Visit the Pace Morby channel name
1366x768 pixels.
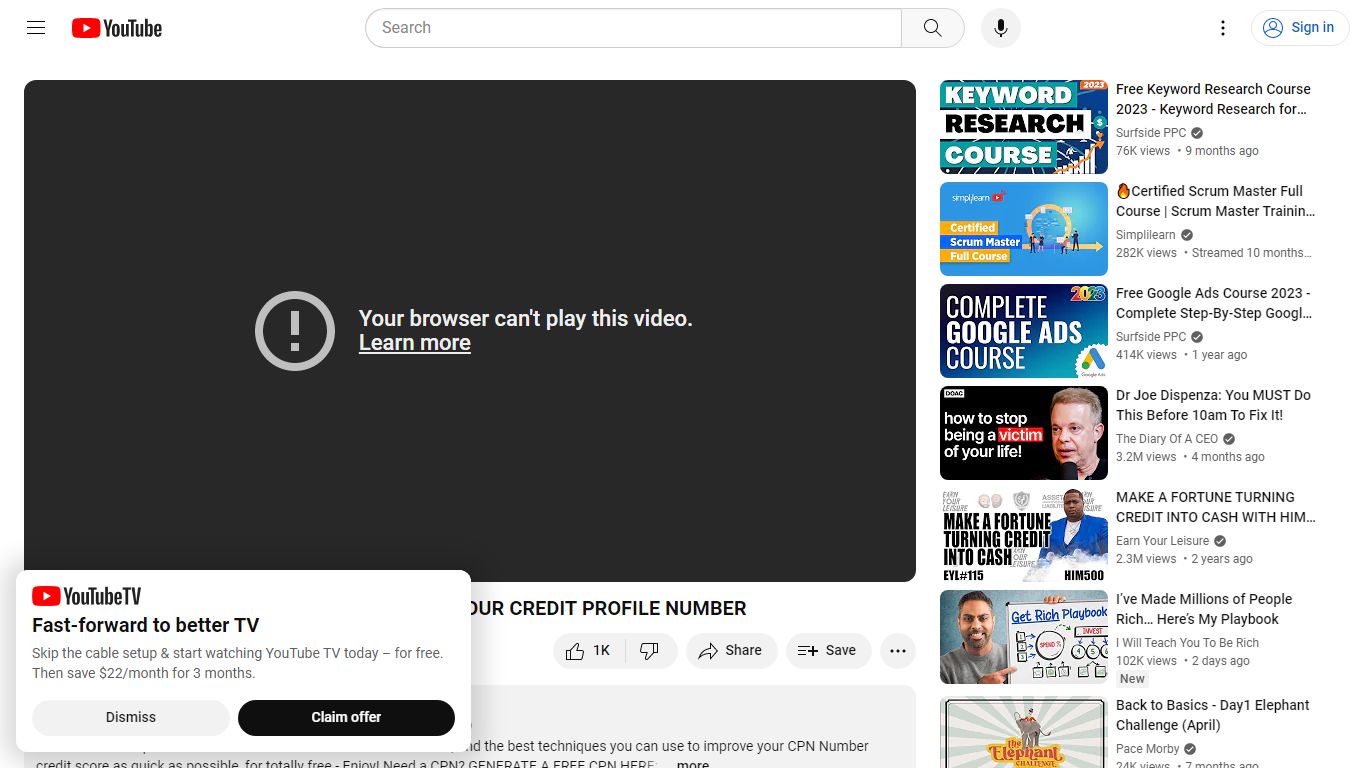[1148, 749]
